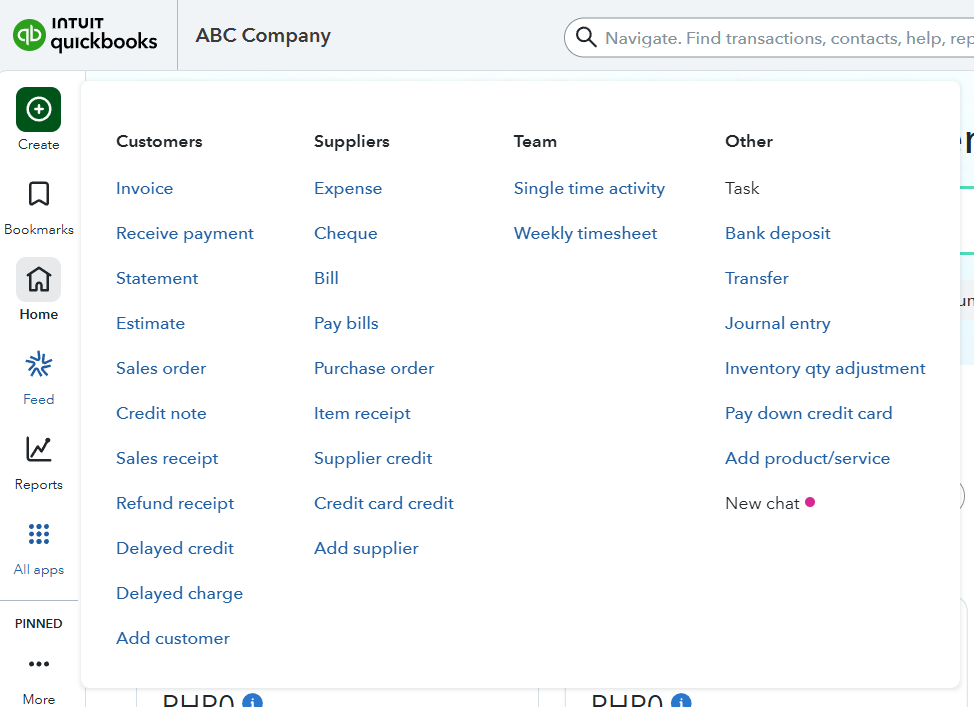Open Reports chart icon
The image size is (974, 707).
(39, 449)
